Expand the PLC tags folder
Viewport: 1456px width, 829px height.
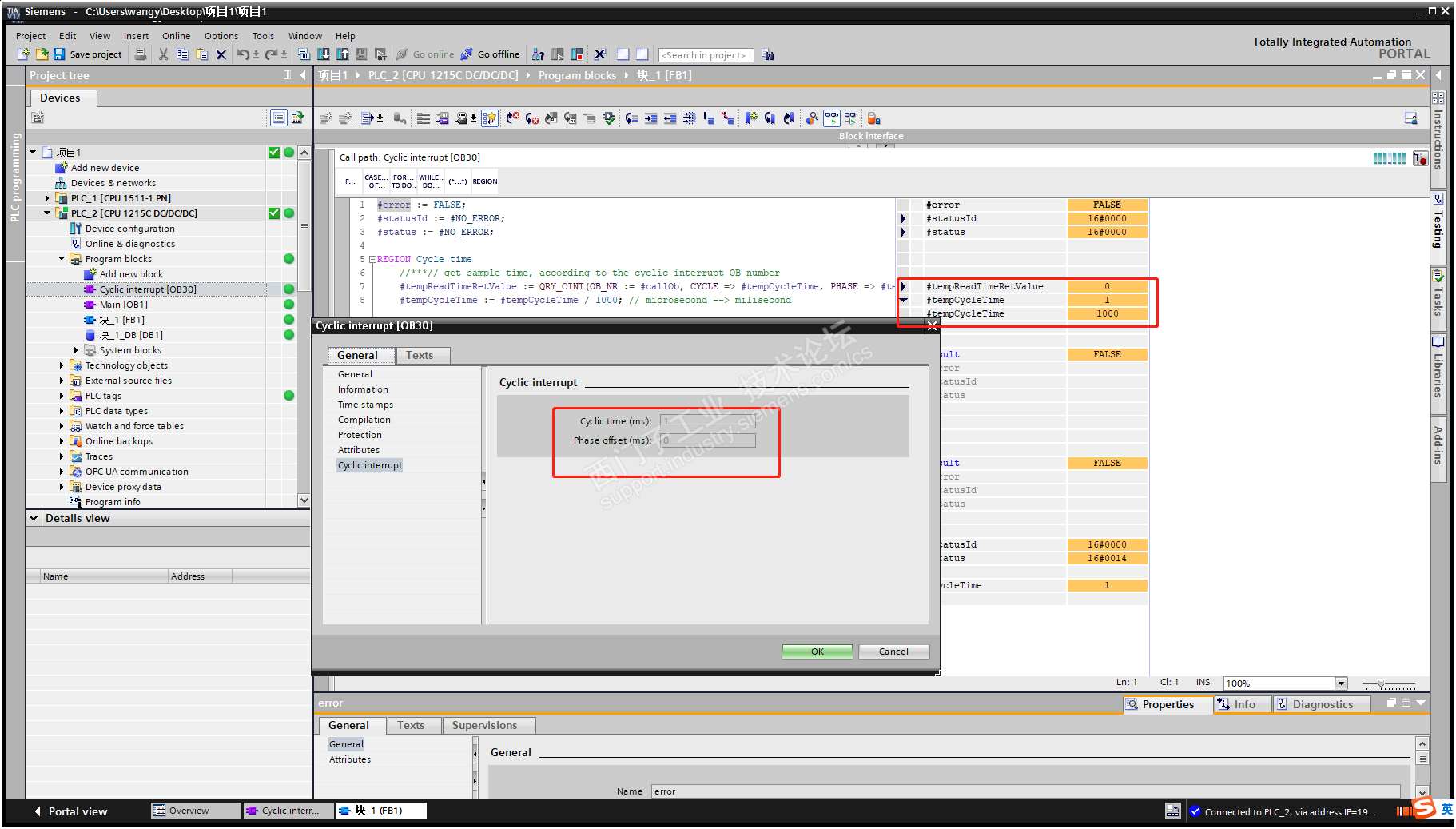point(62,396)
